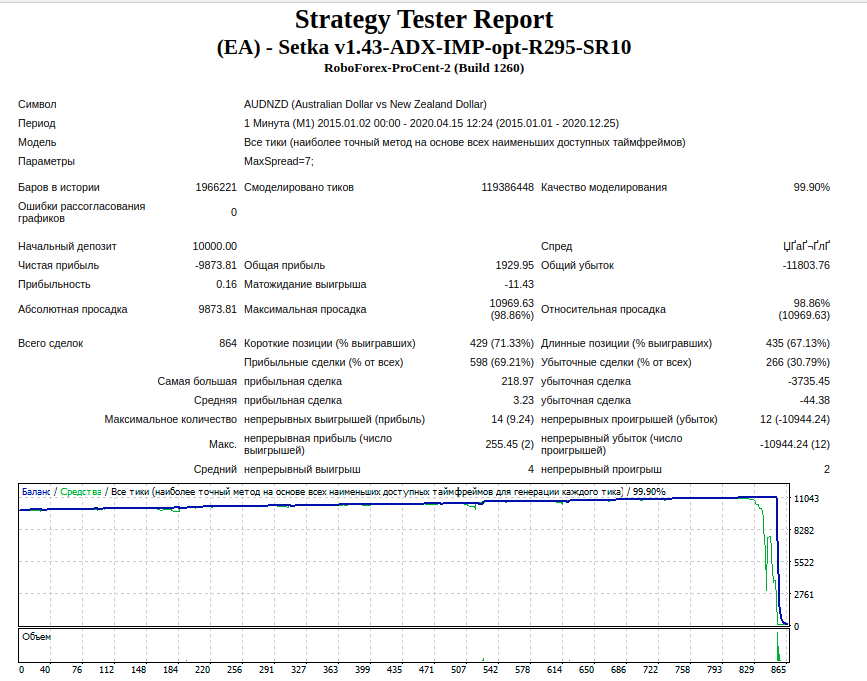The height and width of the screenshot is (681, 867).
Task: Click the 'Максимальная просадка' label
Action: point(305,310)
